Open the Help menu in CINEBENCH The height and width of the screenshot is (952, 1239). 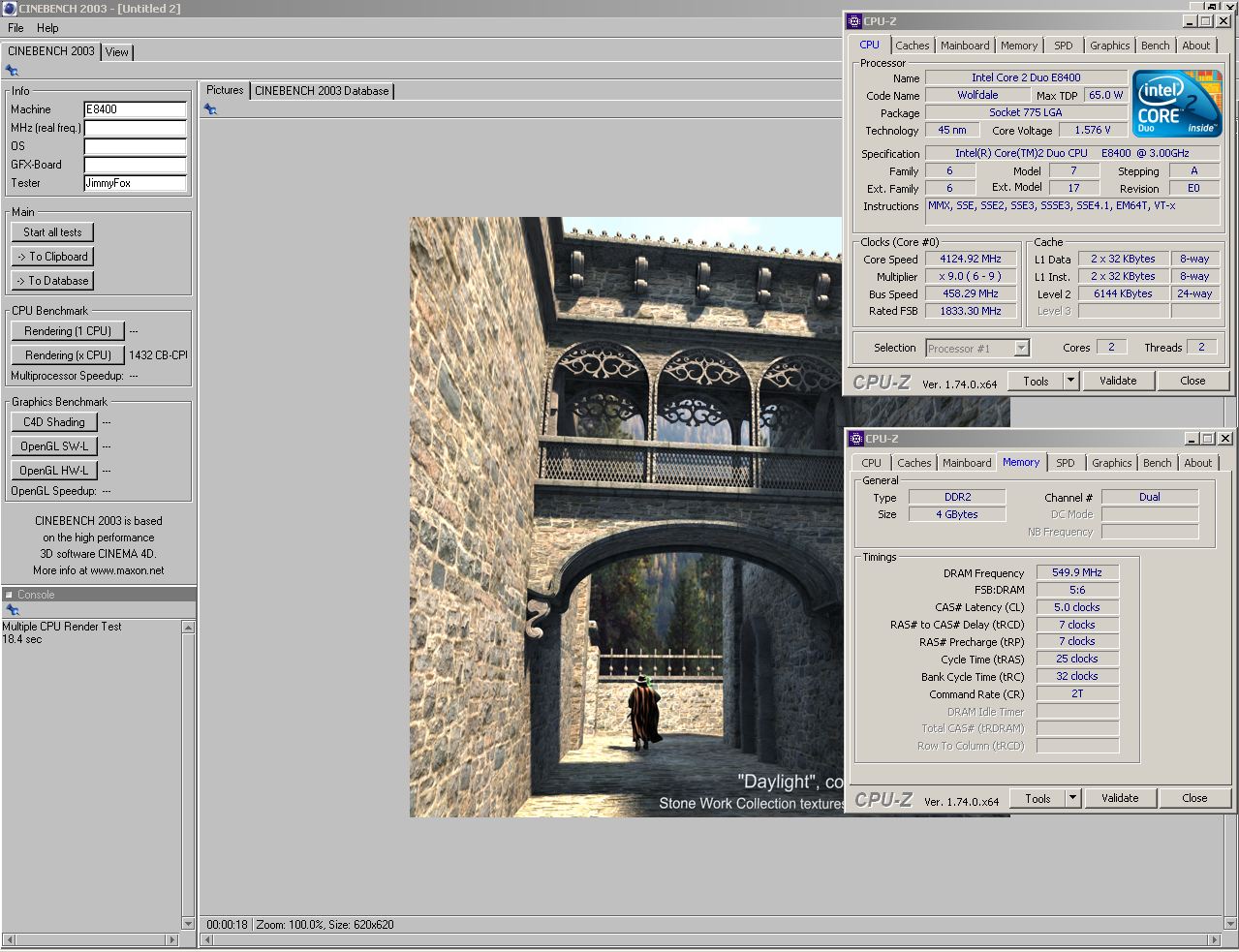[47, 28]
